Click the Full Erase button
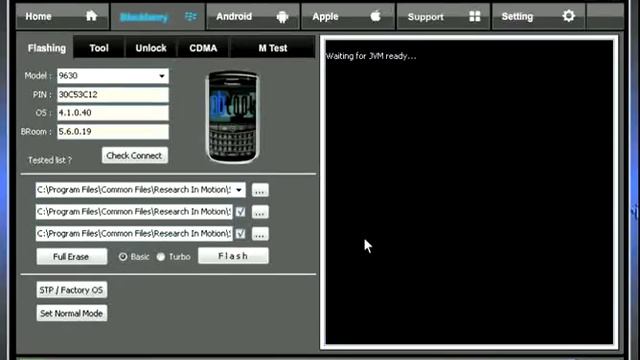The height and width of the screenshot is (360, 640). (71, 256)
